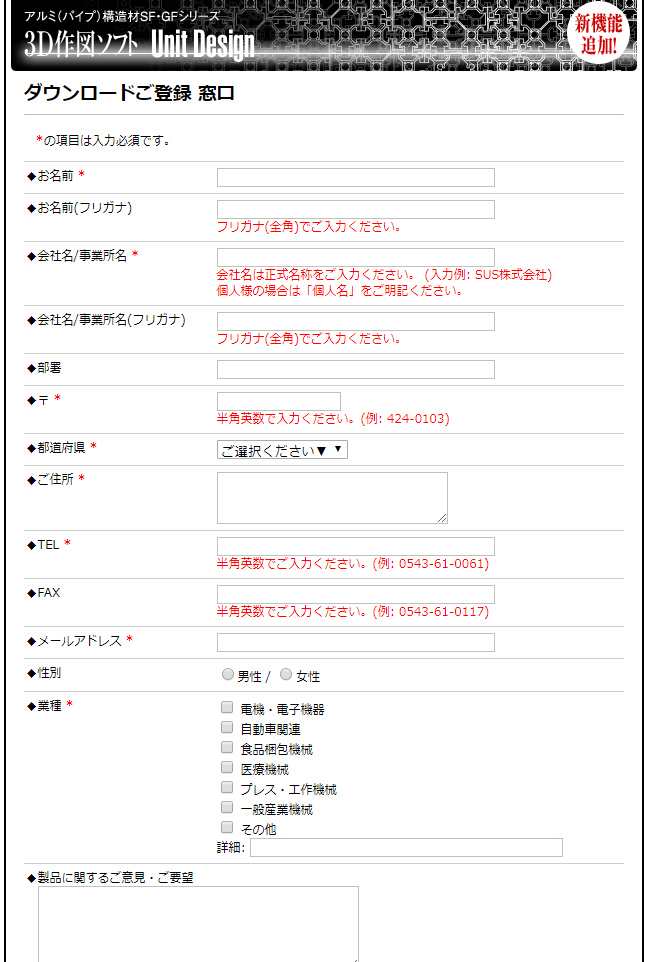Click the hint with SUS株式会社 example

click(x=384, y=275)
